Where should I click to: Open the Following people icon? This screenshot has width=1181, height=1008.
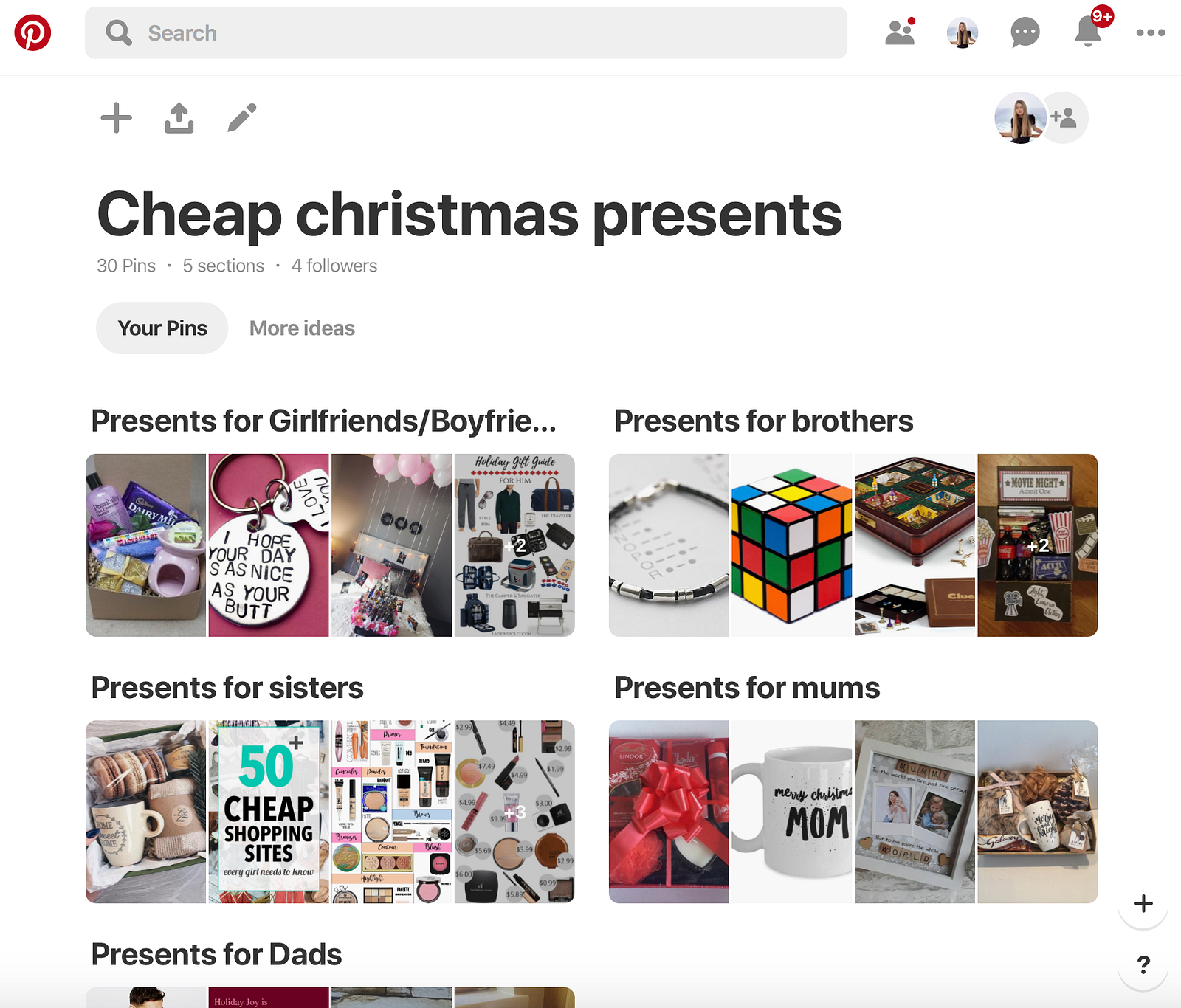coord(900,32)
